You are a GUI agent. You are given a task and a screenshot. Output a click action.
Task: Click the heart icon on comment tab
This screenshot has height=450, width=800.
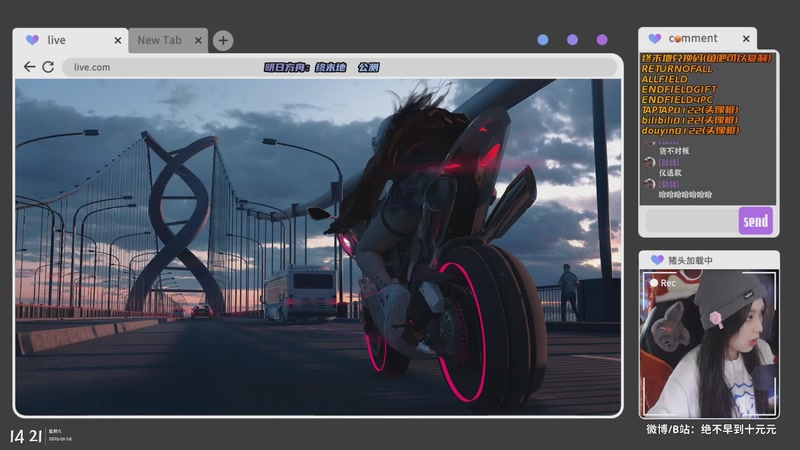(x=655, y=38)
